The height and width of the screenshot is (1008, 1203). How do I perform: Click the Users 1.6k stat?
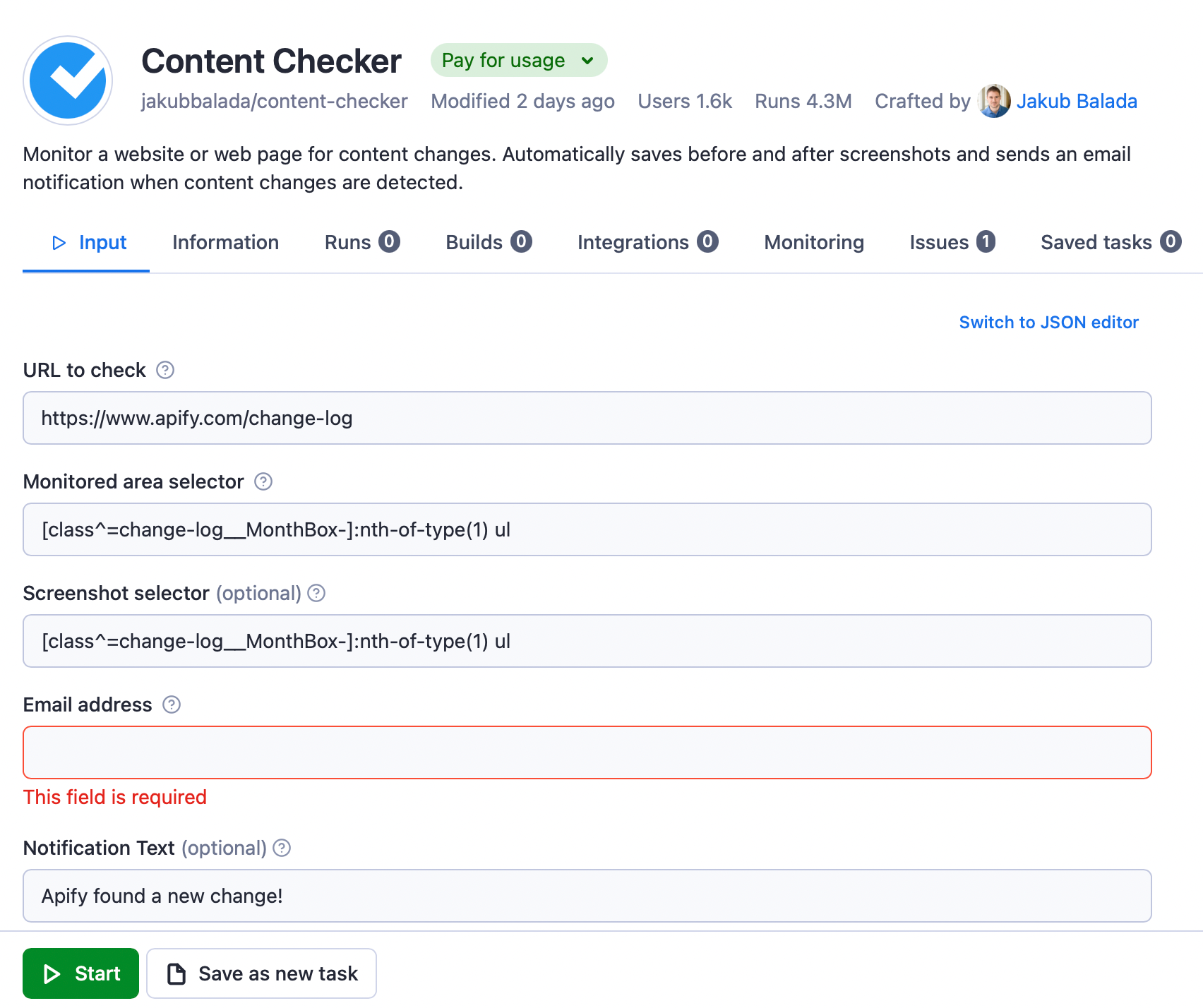[685, 101]
